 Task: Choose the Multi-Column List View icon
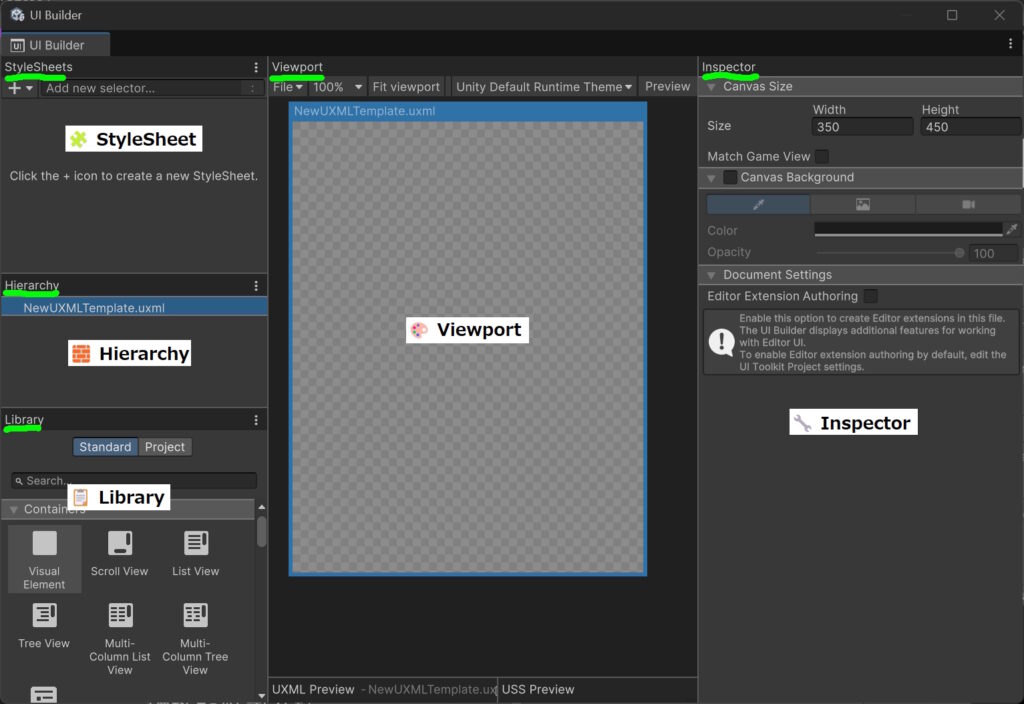[120, 615]
